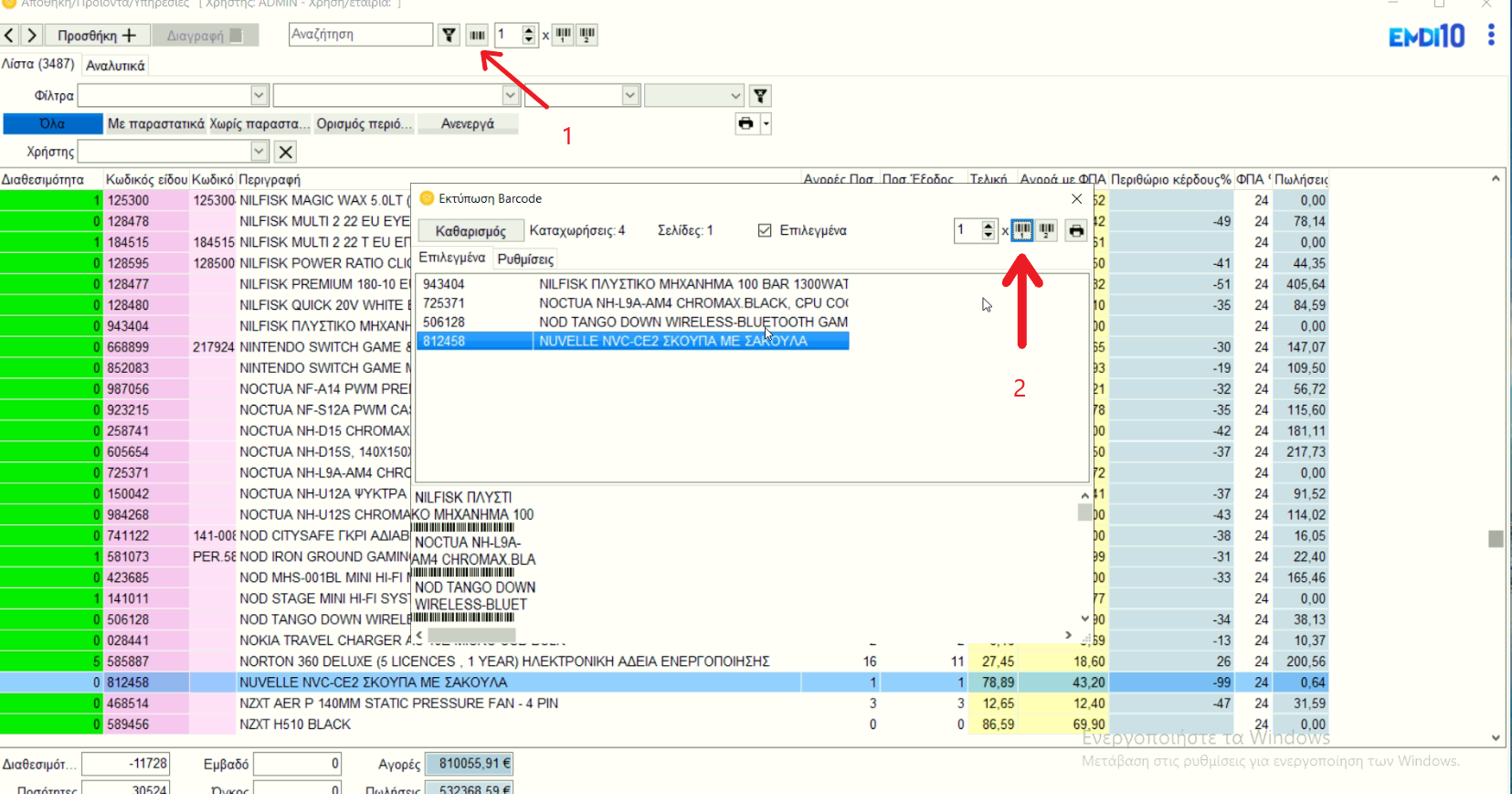Select row 943404 in barcode dialog list
Viewport: 1512px width, 794px height.
coord(633,284)
